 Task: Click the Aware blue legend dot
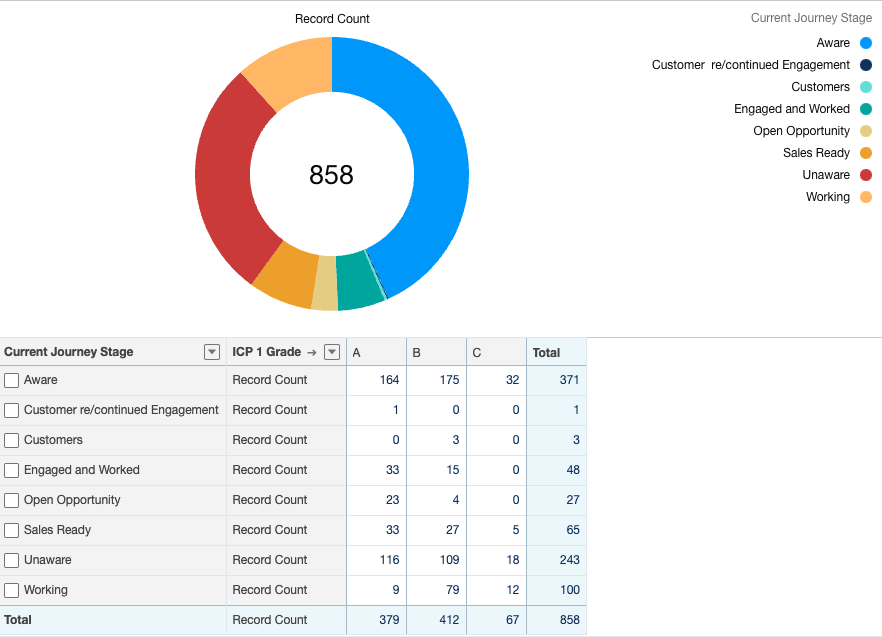866,43
